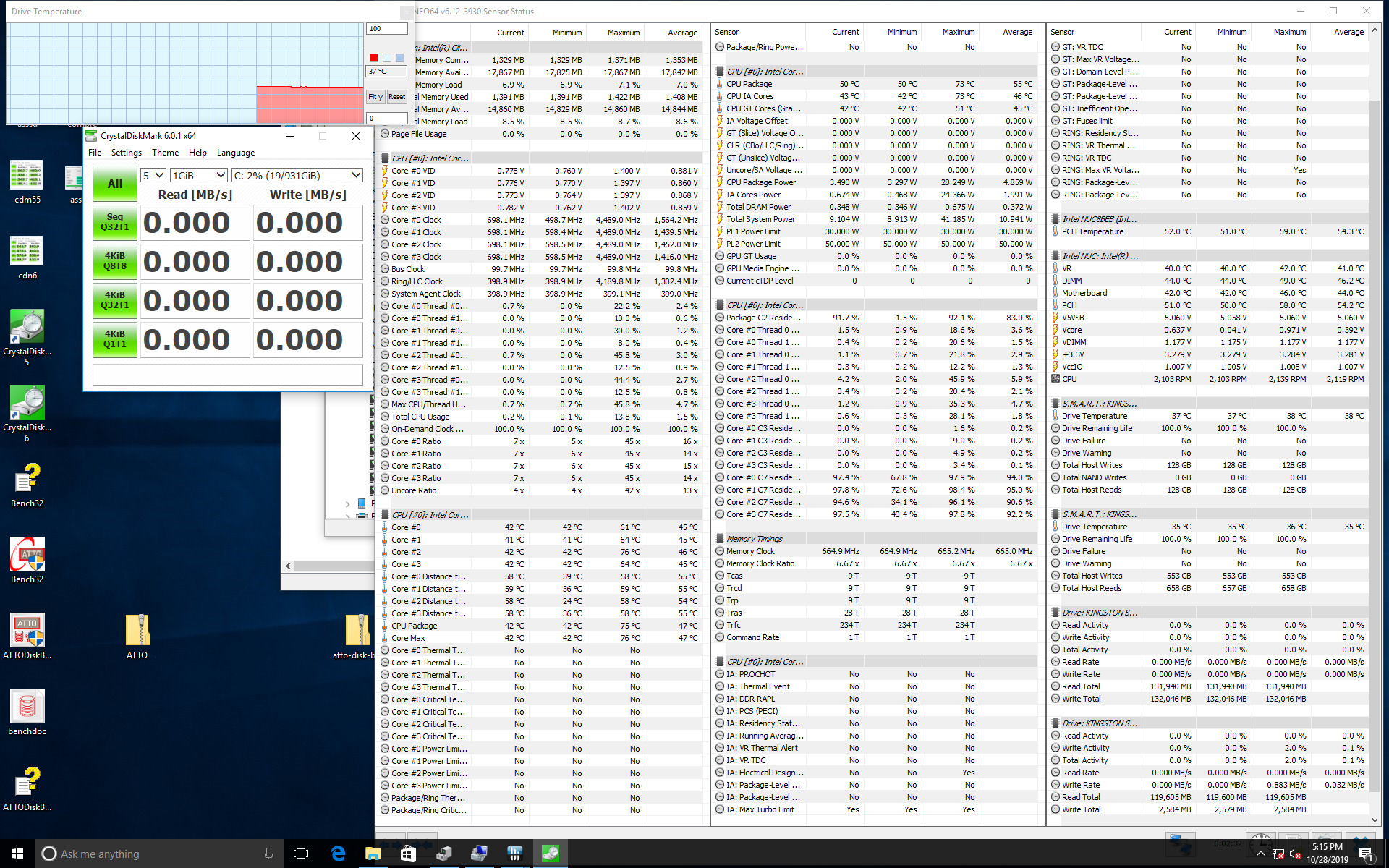Select the CPU Package Power sensor row

point(877,182)
